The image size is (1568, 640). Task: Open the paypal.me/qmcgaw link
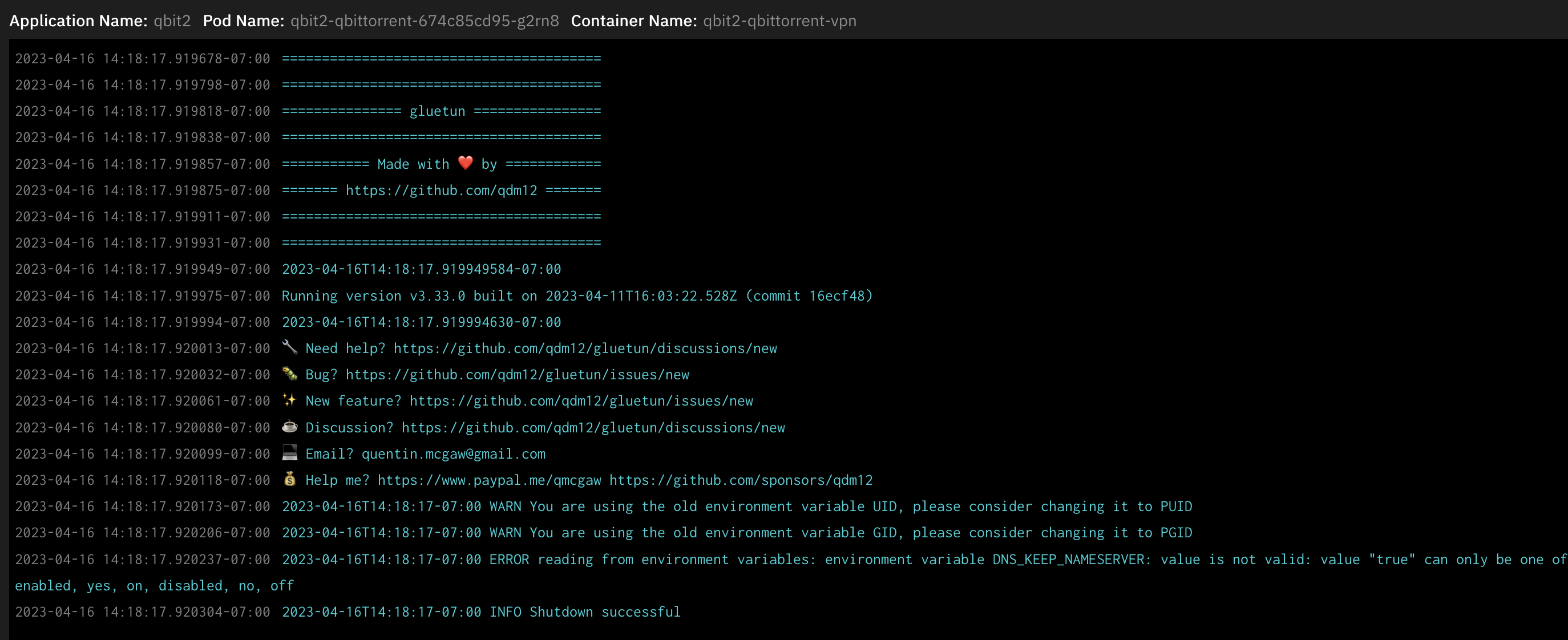[490, 480]
